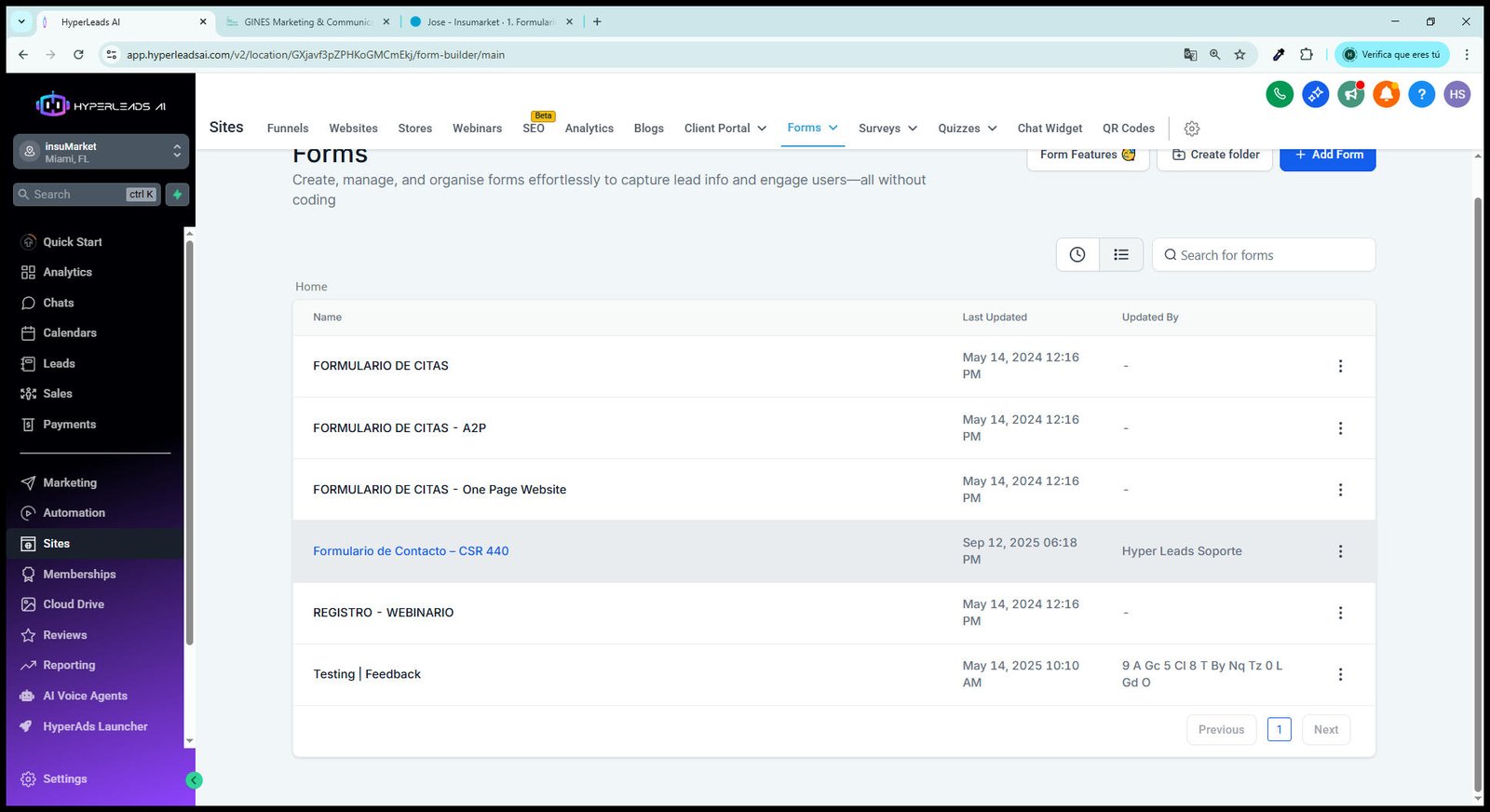The height and width of the screenshot is (812, 1490).
Task: Open three-dot menu for Formulario de Contacto – CSR 440
Action: click(1340, 551)
